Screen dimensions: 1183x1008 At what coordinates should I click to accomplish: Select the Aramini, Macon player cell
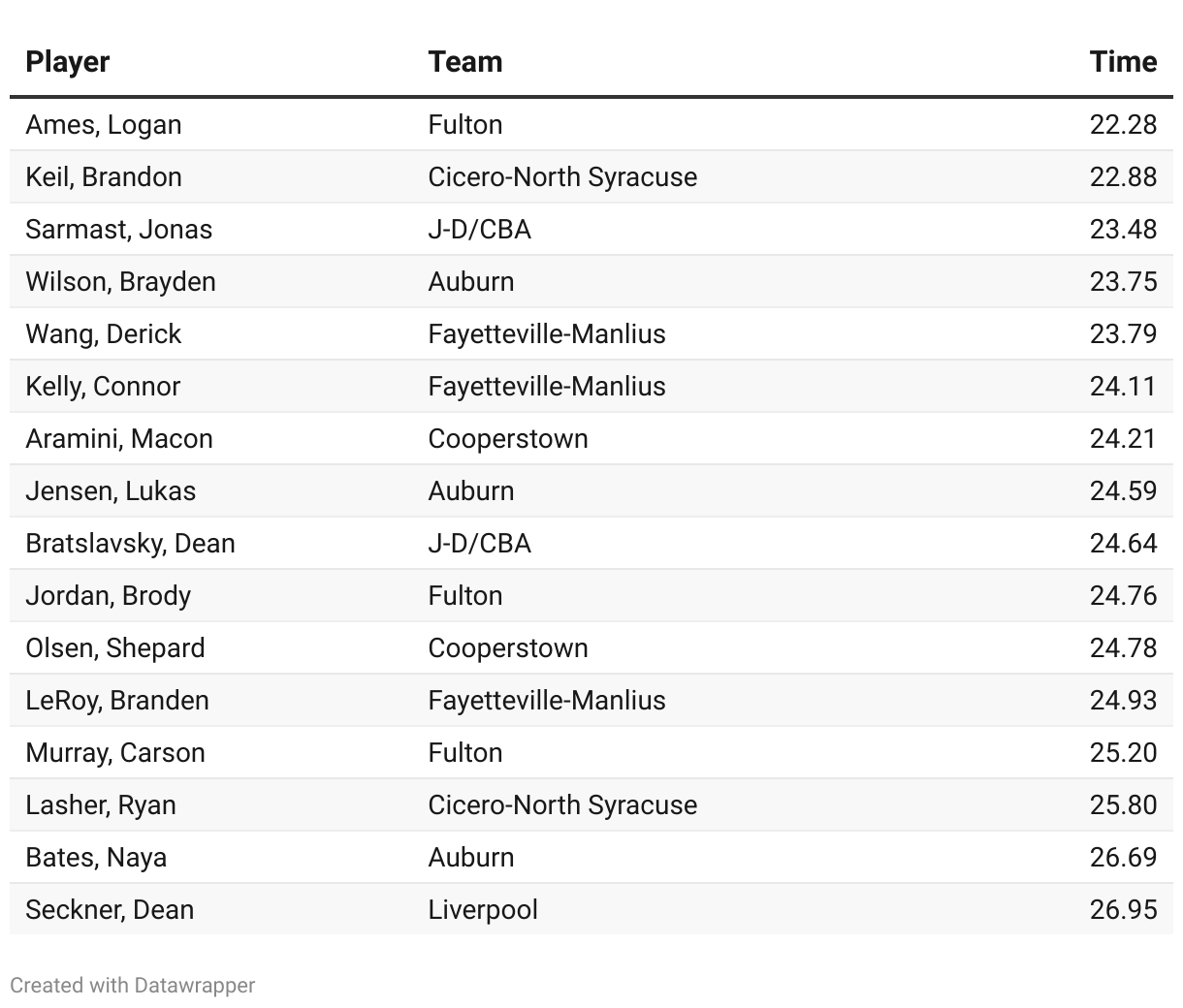tap(119, 439)
